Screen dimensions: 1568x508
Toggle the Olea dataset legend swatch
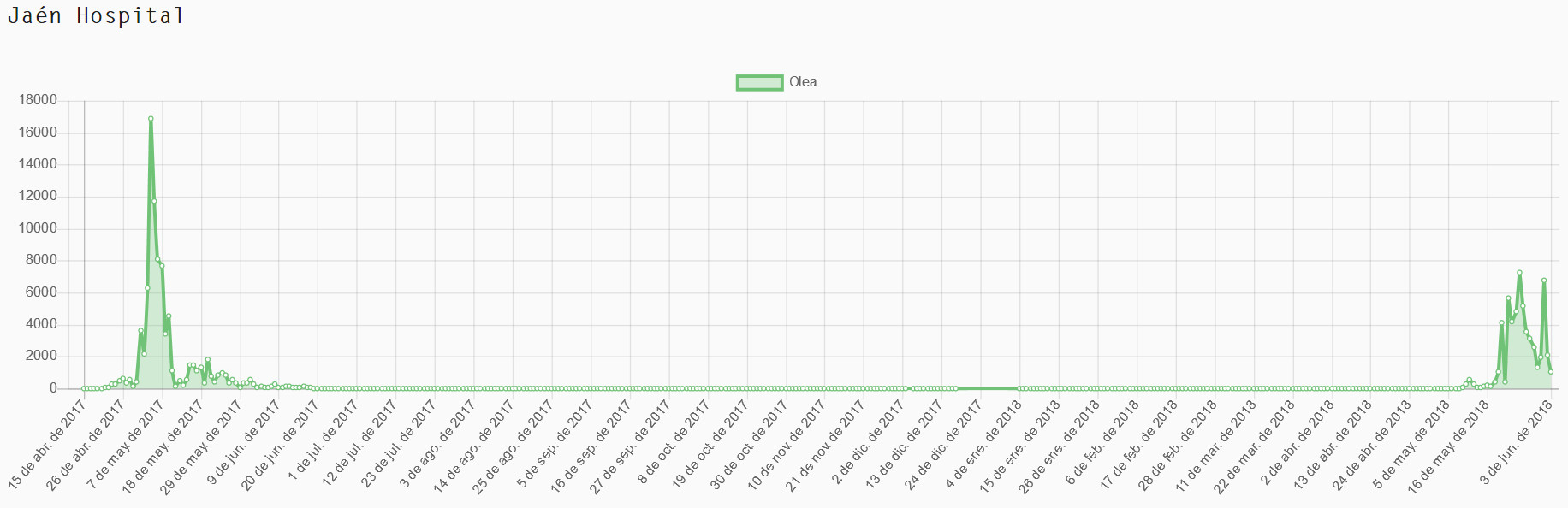tap(759, 83)
